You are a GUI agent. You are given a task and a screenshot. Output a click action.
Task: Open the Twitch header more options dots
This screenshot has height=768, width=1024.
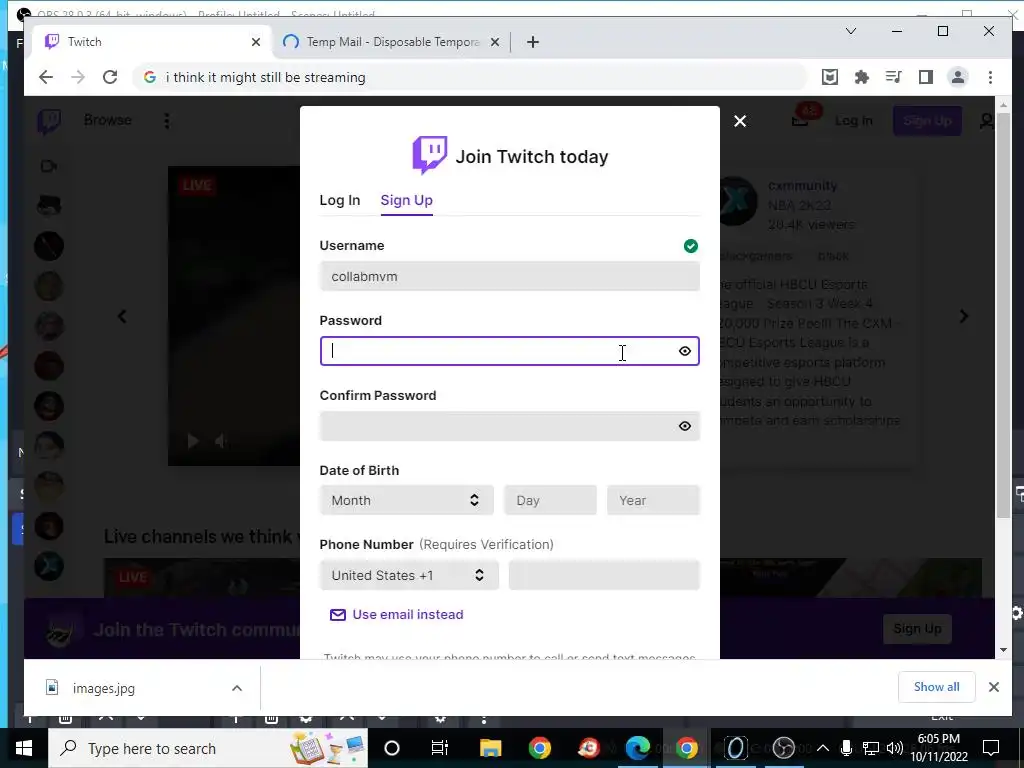tap(167, 121)
